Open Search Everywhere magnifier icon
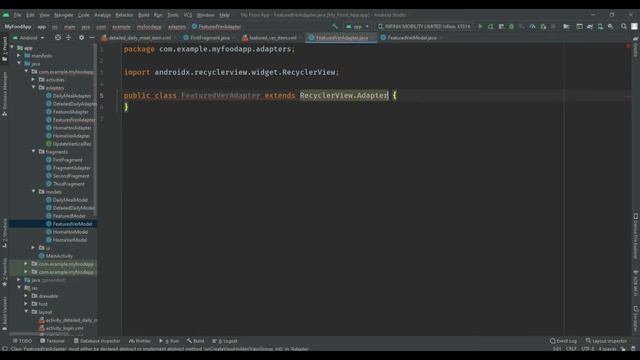 point(624,27)
